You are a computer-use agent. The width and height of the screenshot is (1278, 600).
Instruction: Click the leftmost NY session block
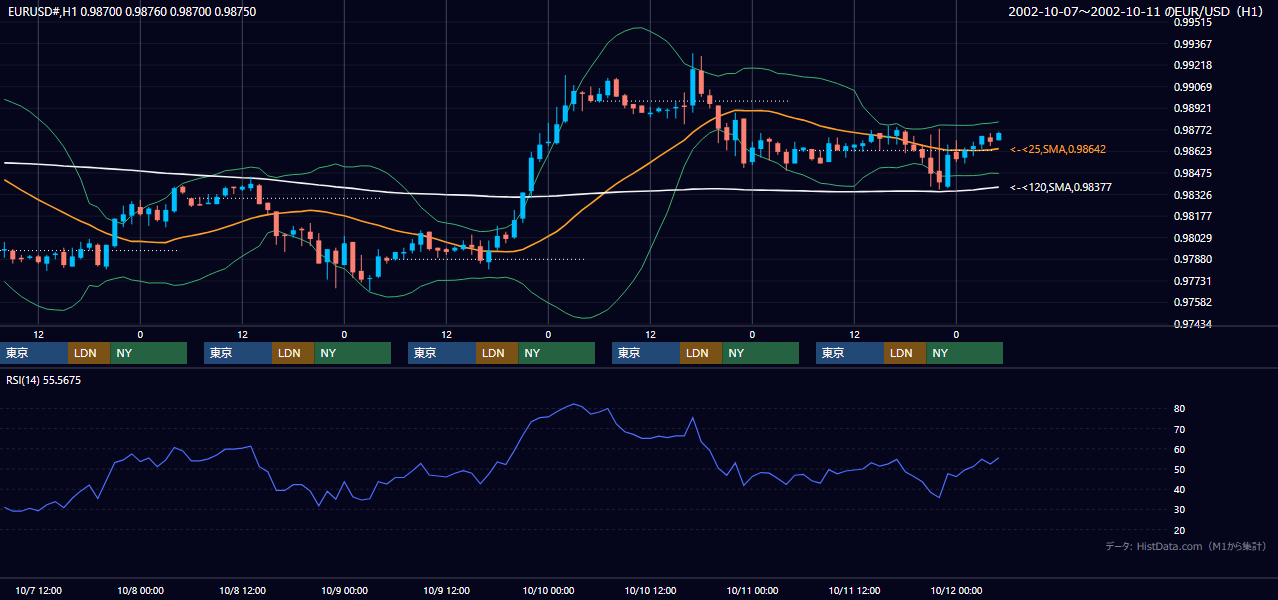pyautogui.click(x=149, y=353)
